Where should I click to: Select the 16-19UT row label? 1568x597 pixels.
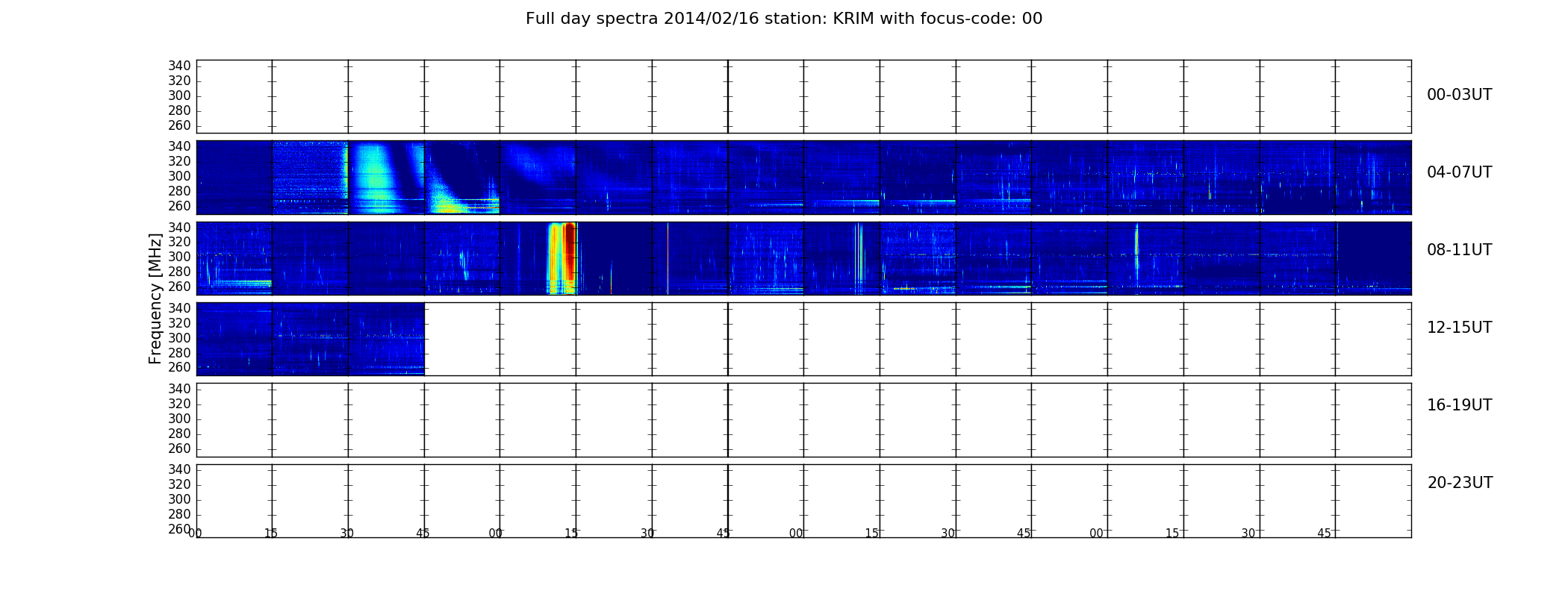pyautogui.click(x=1459, y=405)
